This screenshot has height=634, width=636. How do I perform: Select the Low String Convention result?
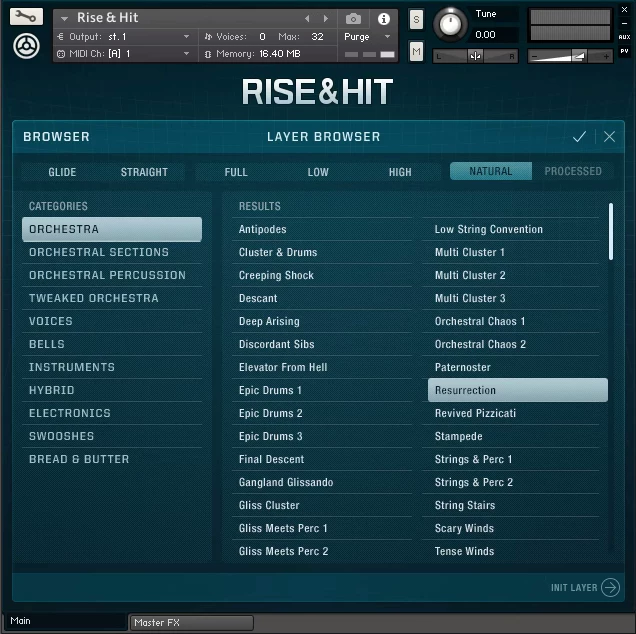point(511,230)
